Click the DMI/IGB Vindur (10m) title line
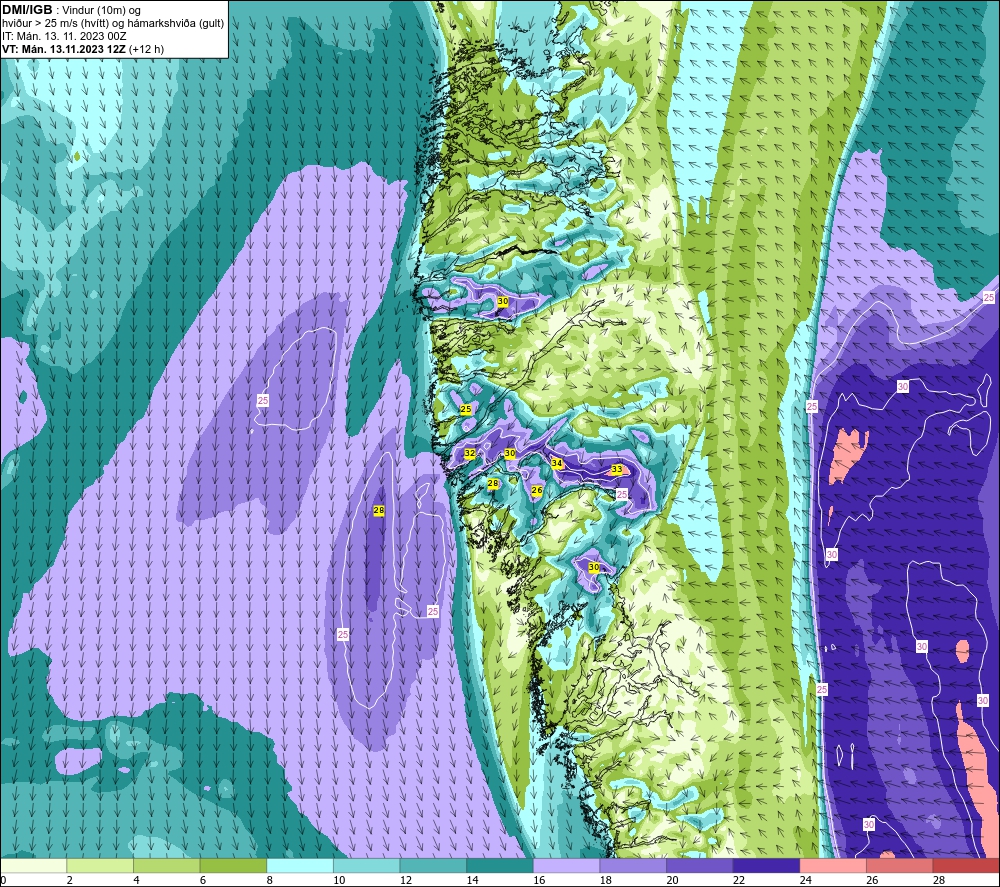1000x887 pixels. tap(72, 10)
